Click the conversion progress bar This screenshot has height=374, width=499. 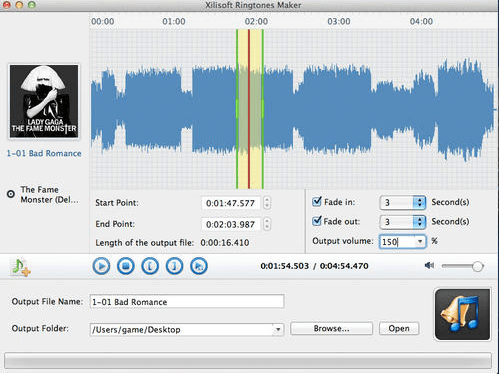click(248, 361)
